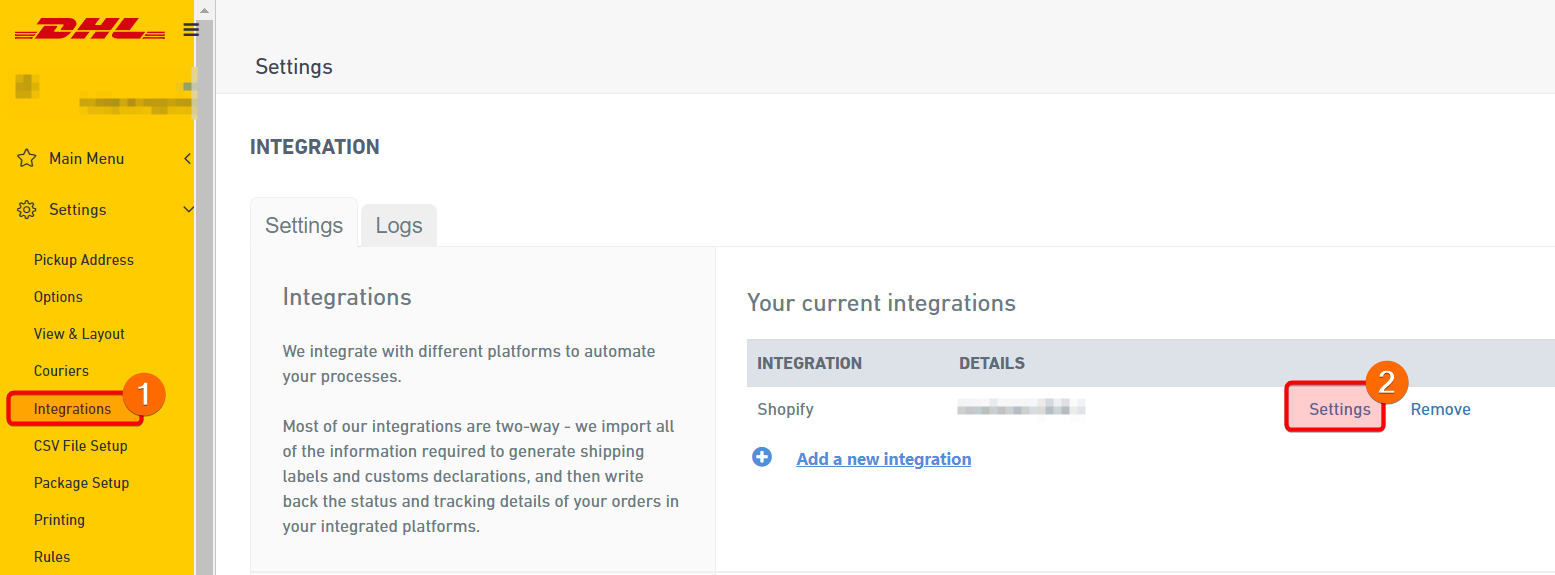Viewport: 1555px width, 575px height.
Task: Go to Options in sidebar
Action: pos(58,297)
